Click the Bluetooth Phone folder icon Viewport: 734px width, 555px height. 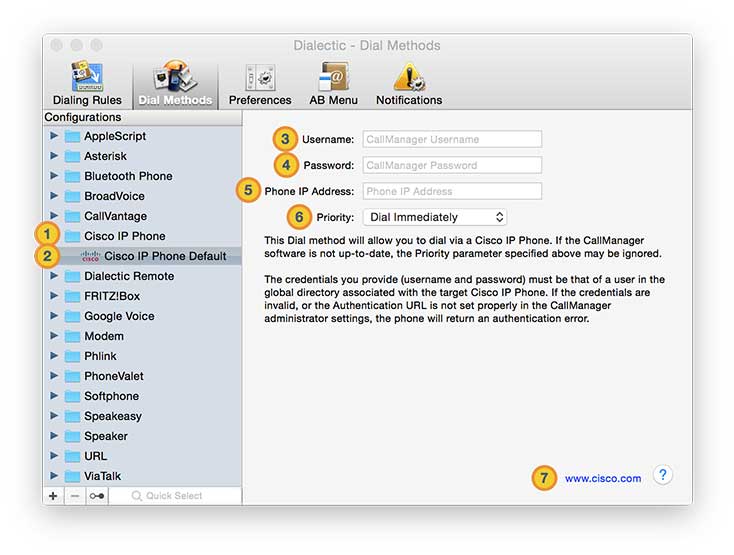(72, 176)
